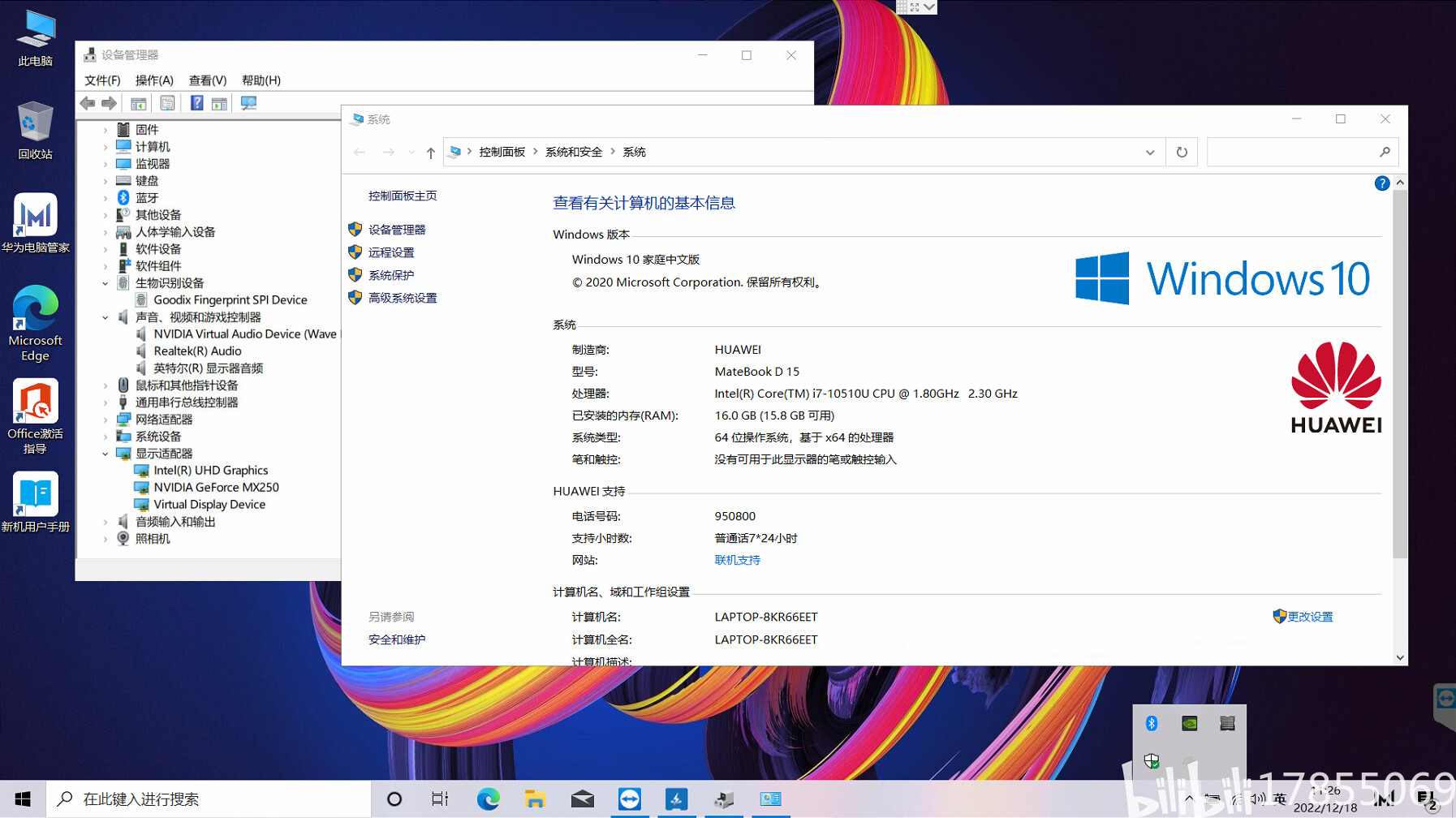Click 更改设置 next to computer name
Screen dimensions: 1456x818
(x=1310, y=617)
